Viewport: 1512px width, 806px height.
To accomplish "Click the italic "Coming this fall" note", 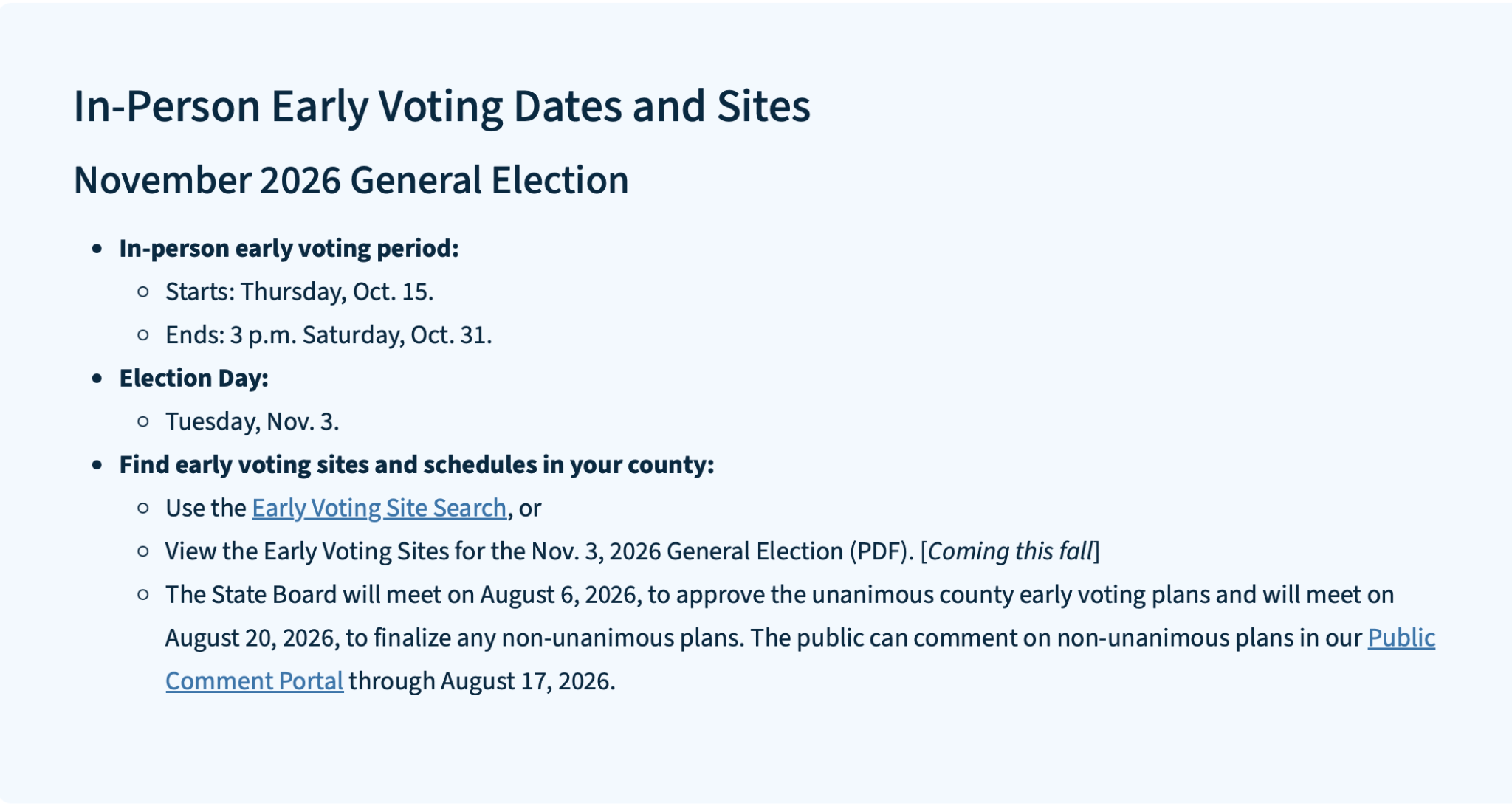I will click(1010, 551).
